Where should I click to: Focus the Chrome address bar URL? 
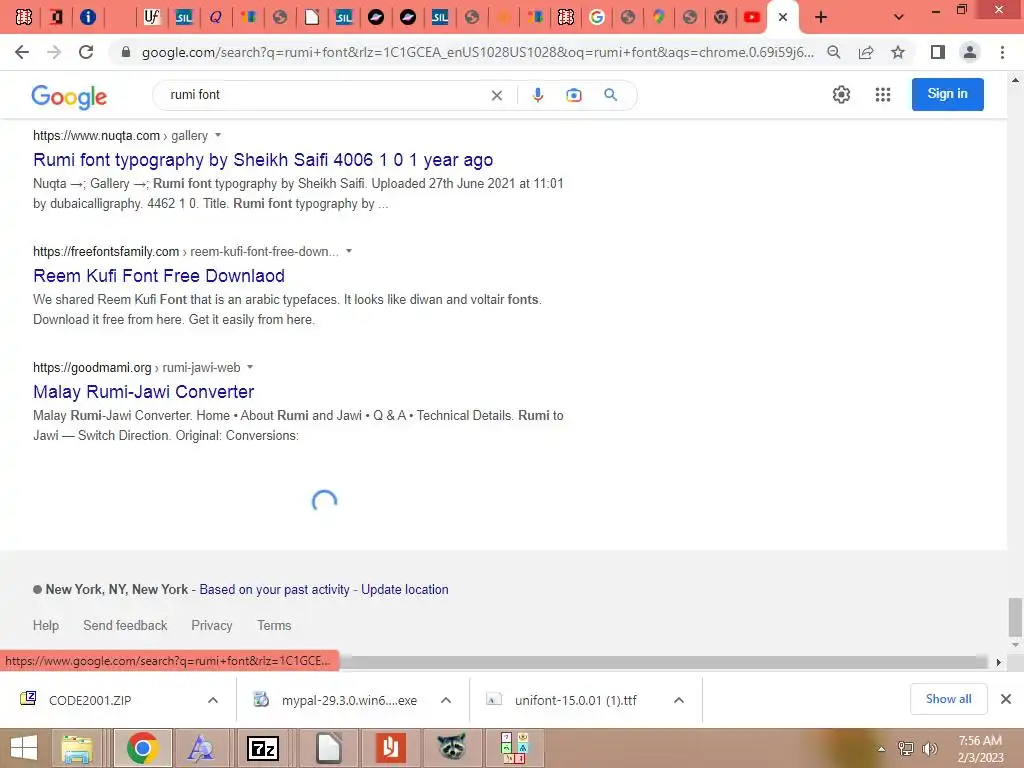477,52
